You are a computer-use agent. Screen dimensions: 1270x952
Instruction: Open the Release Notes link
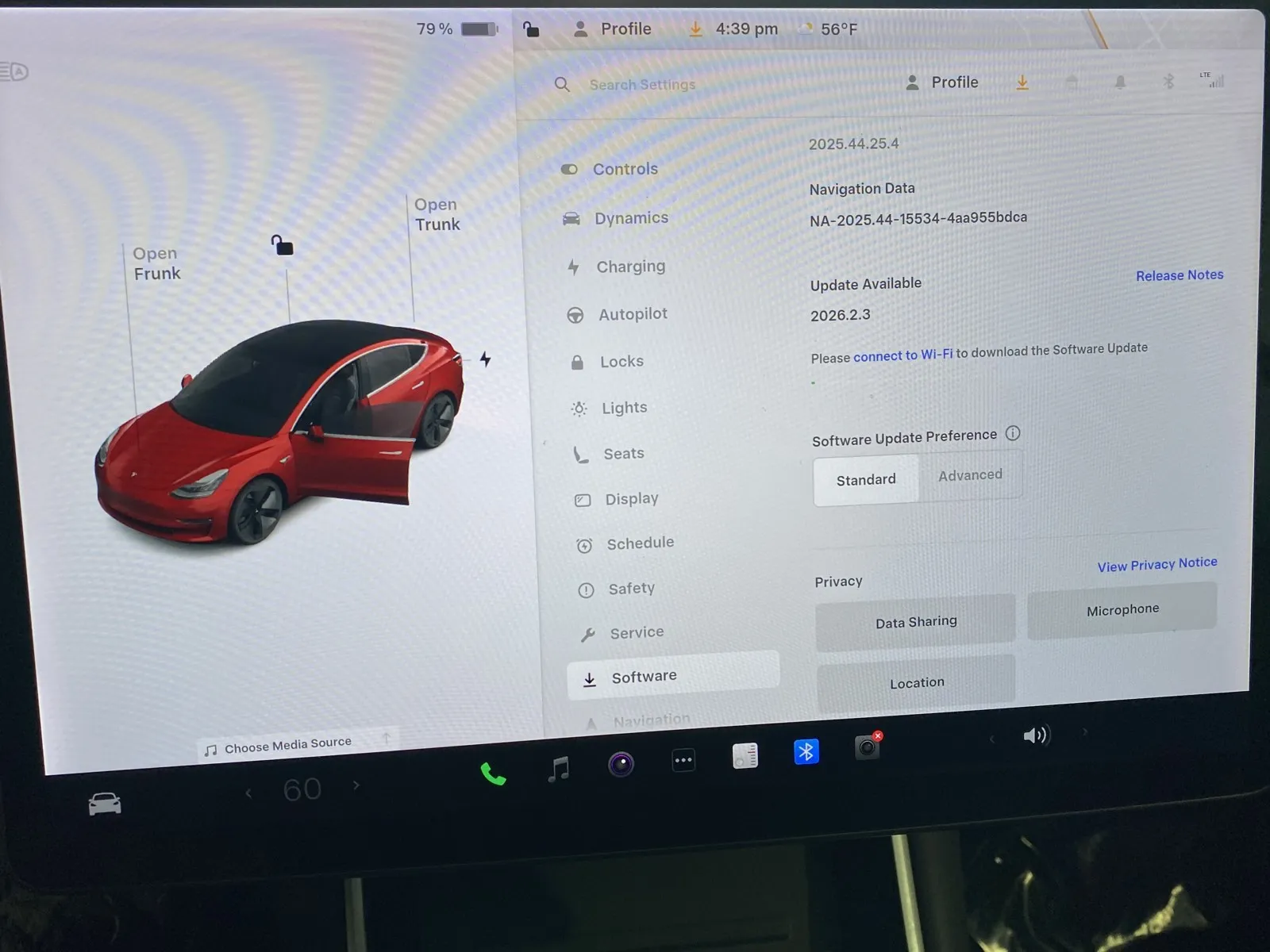[x=1179, y=275]
